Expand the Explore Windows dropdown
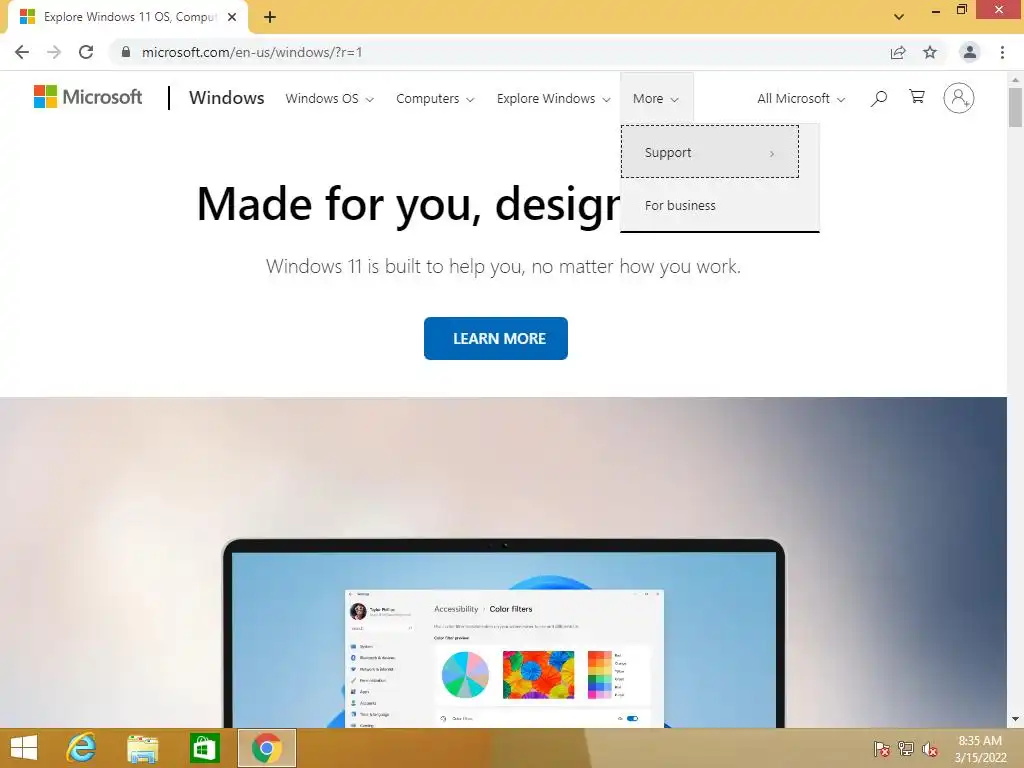The image size is (1024, 768). tap(554, 99)
